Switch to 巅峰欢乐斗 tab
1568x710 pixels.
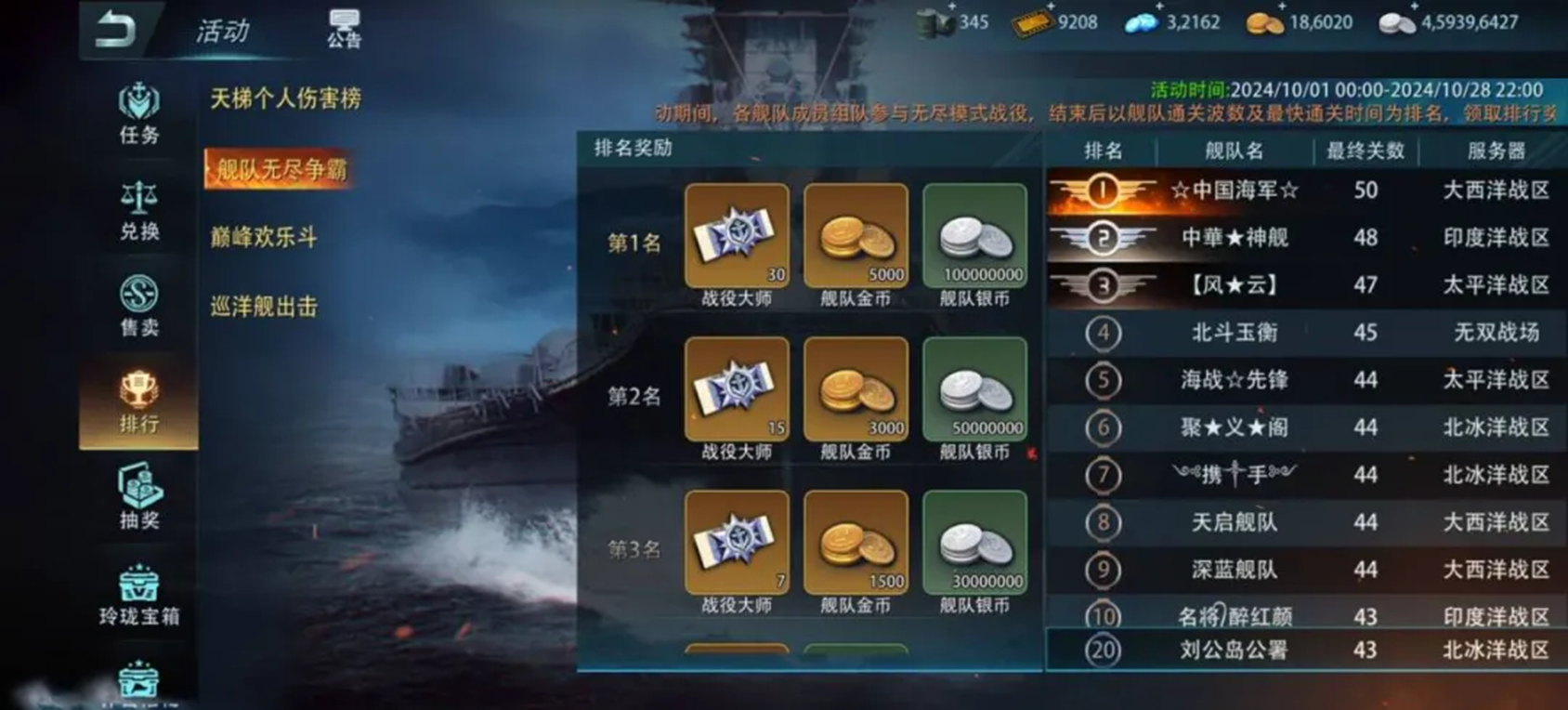click(264, 237)
